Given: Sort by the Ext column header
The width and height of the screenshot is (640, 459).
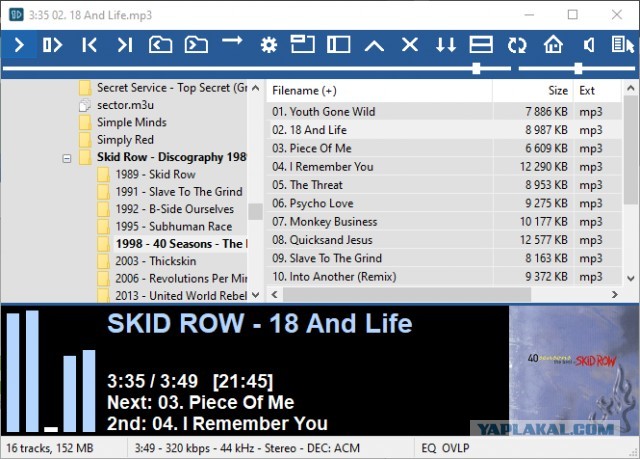Looking at the screenshot, I should 597,91.
